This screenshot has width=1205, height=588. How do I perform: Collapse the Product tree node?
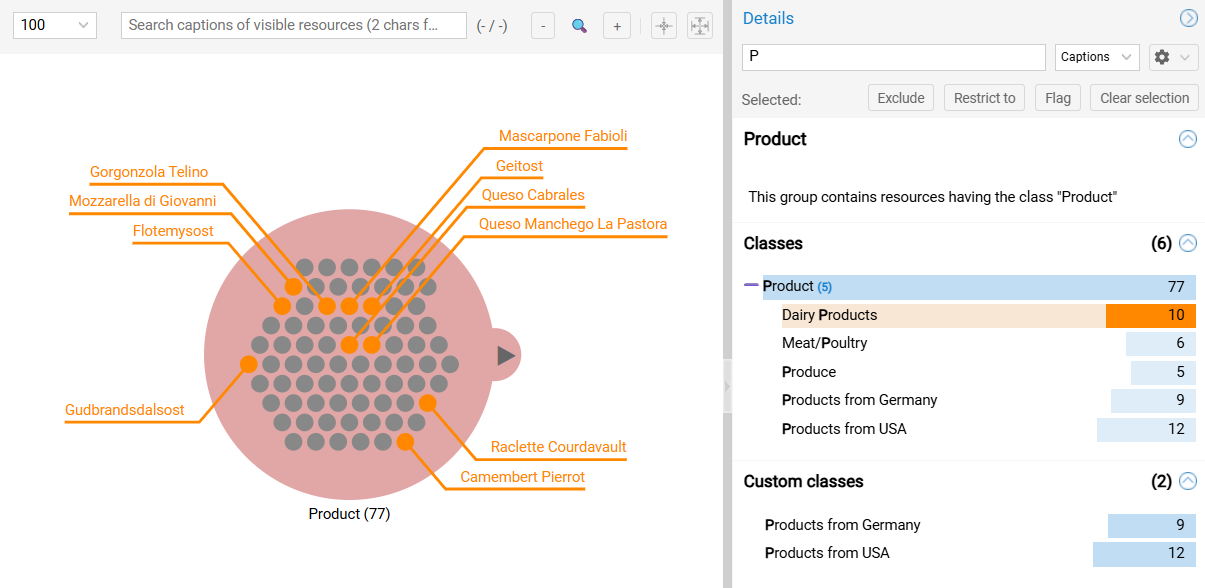point(751,286)
